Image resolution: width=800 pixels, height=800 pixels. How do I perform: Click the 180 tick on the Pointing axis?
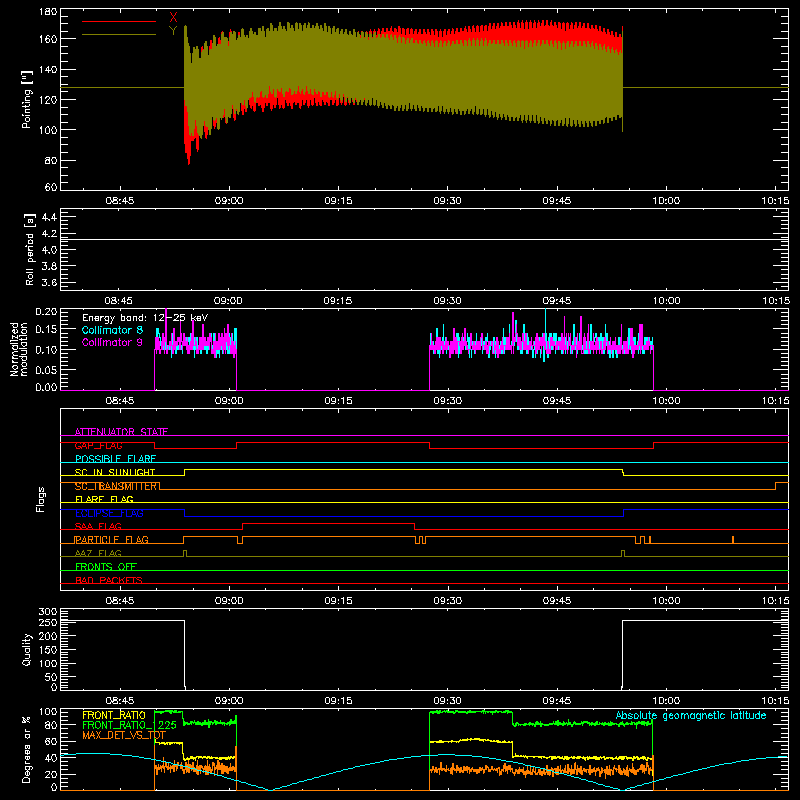pyautogui.click(x=48, y=12)
